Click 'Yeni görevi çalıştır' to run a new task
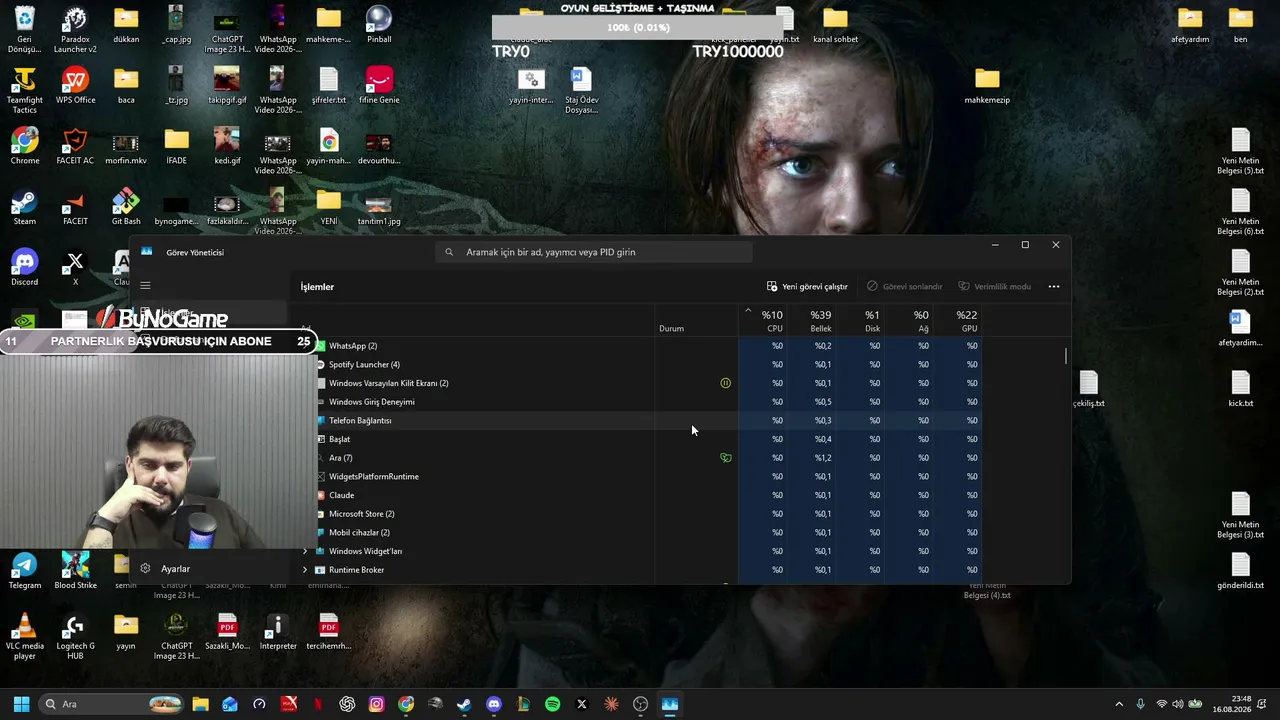The image size is (1280, 720). tap(807, 286)
